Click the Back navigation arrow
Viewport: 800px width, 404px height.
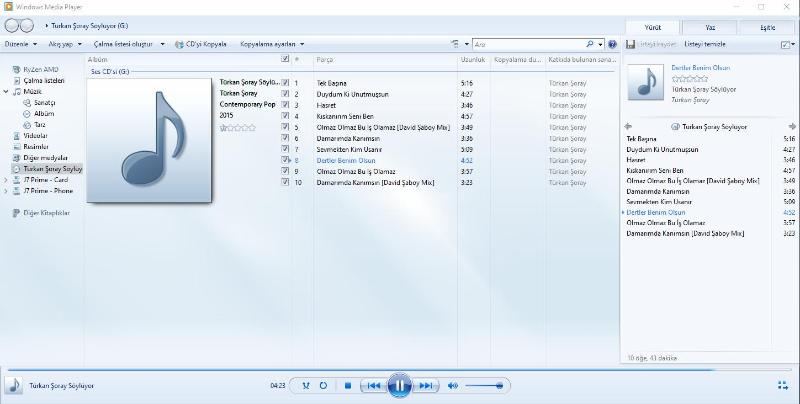point(11,26)
